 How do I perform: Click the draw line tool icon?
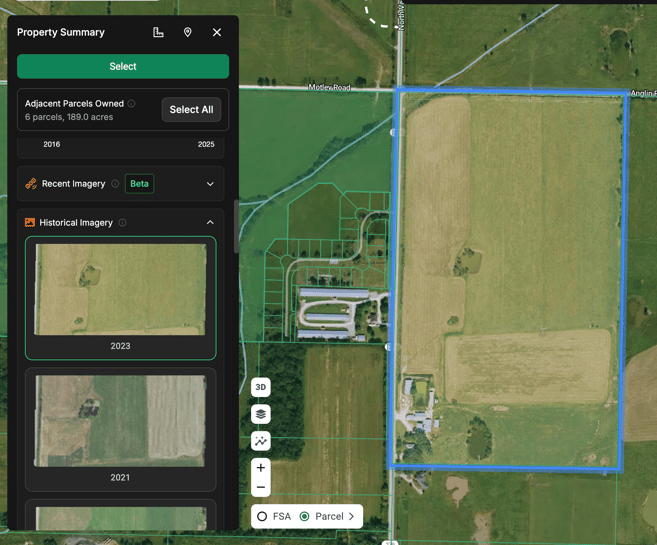tap(261, 441)
